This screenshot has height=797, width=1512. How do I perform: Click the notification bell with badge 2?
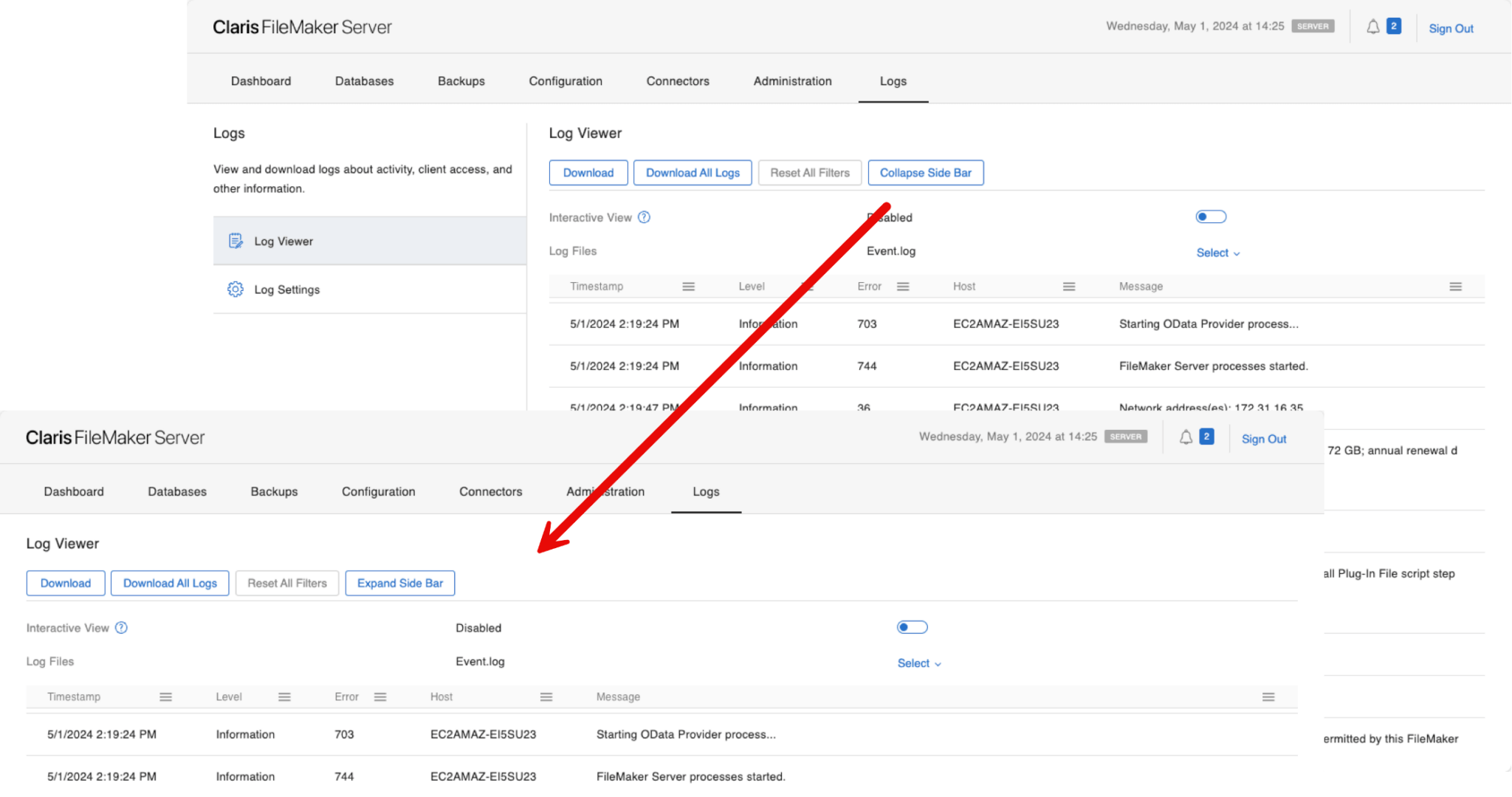click(1374, 26)
